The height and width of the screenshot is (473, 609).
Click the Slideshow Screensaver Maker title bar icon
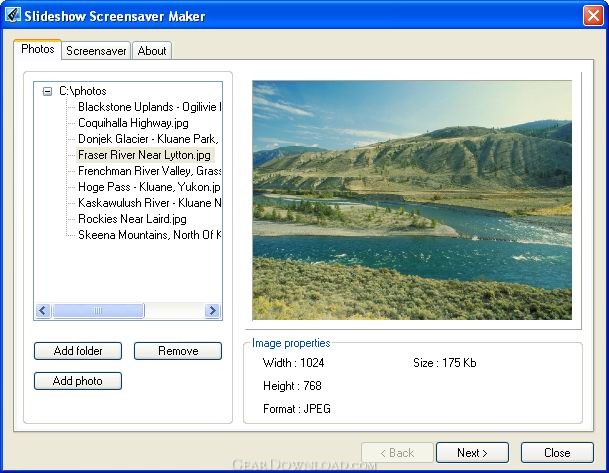[13, 14]
